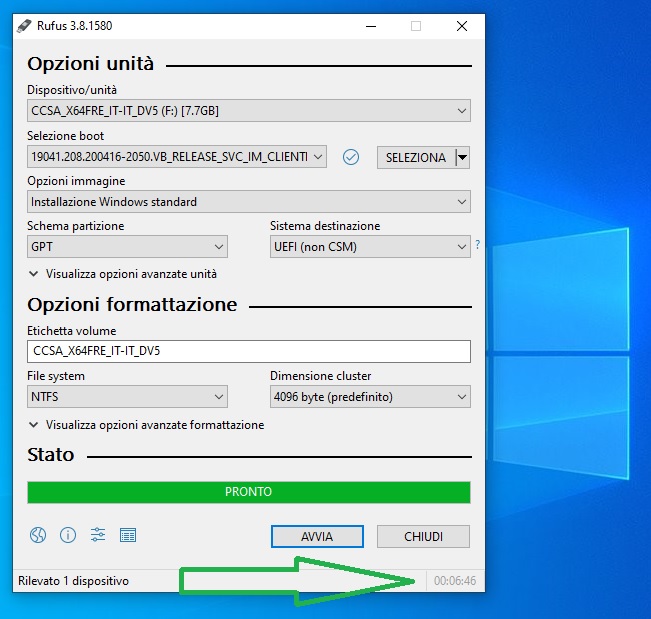
Task: Click the Etichetta volume text field
Action: coord(249,351)
